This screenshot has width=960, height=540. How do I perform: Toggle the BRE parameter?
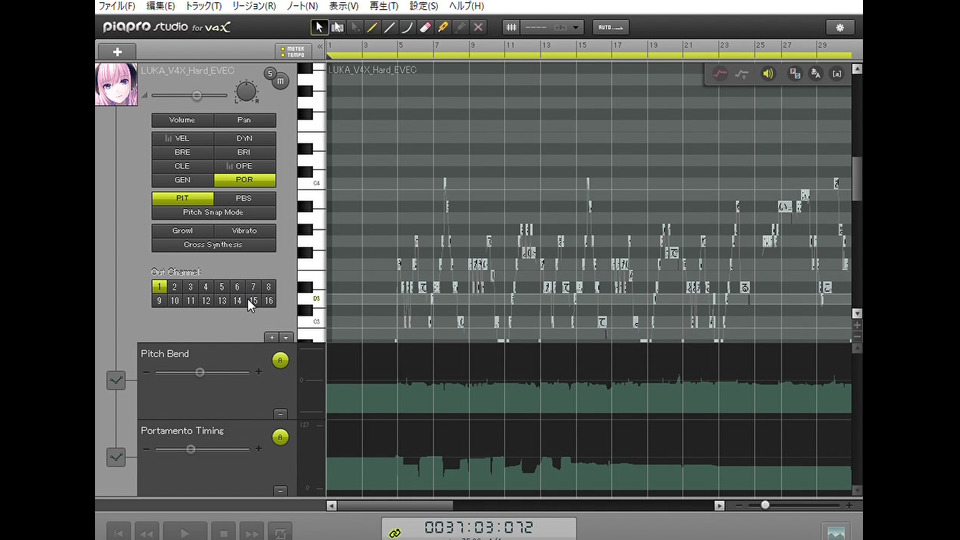[182, 152]
